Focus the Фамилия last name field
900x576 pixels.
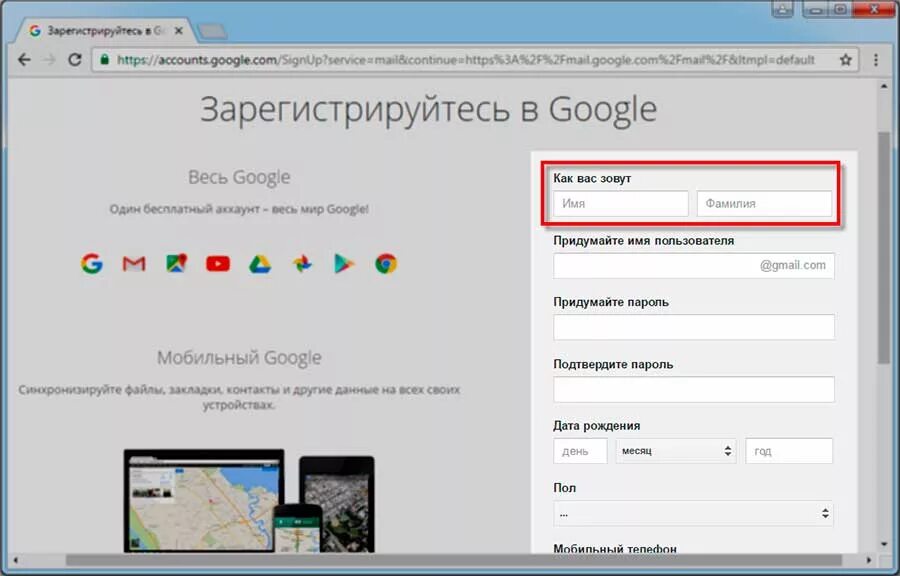pyautogui.click(x=764, y=204)
